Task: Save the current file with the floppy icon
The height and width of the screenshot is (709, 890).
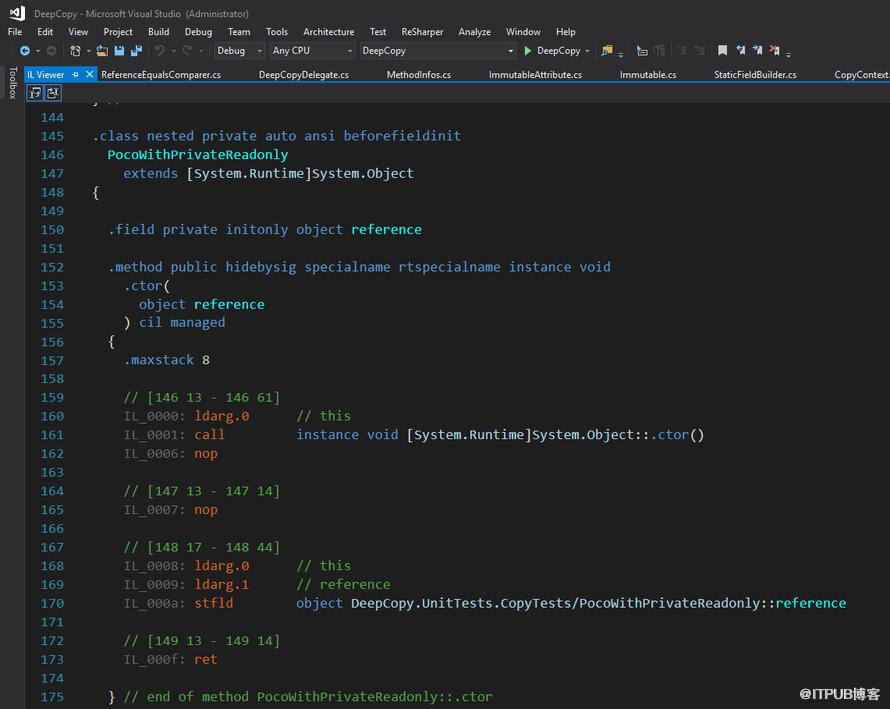Action: pyautogui.click(x=119, y=51)
